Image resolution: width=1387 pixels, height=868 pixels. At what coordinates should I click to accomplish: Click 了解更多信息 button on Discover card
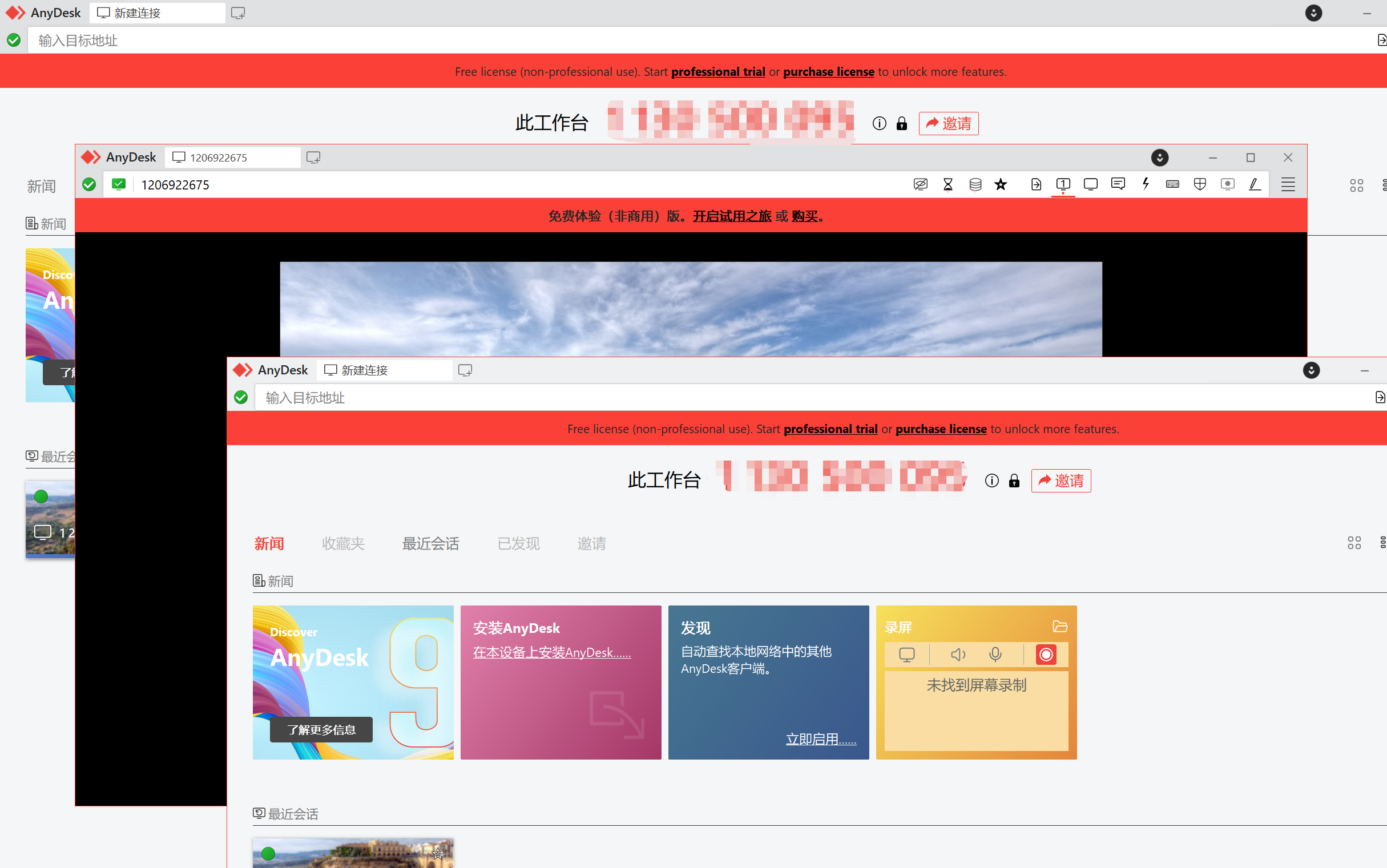[321, 730]
